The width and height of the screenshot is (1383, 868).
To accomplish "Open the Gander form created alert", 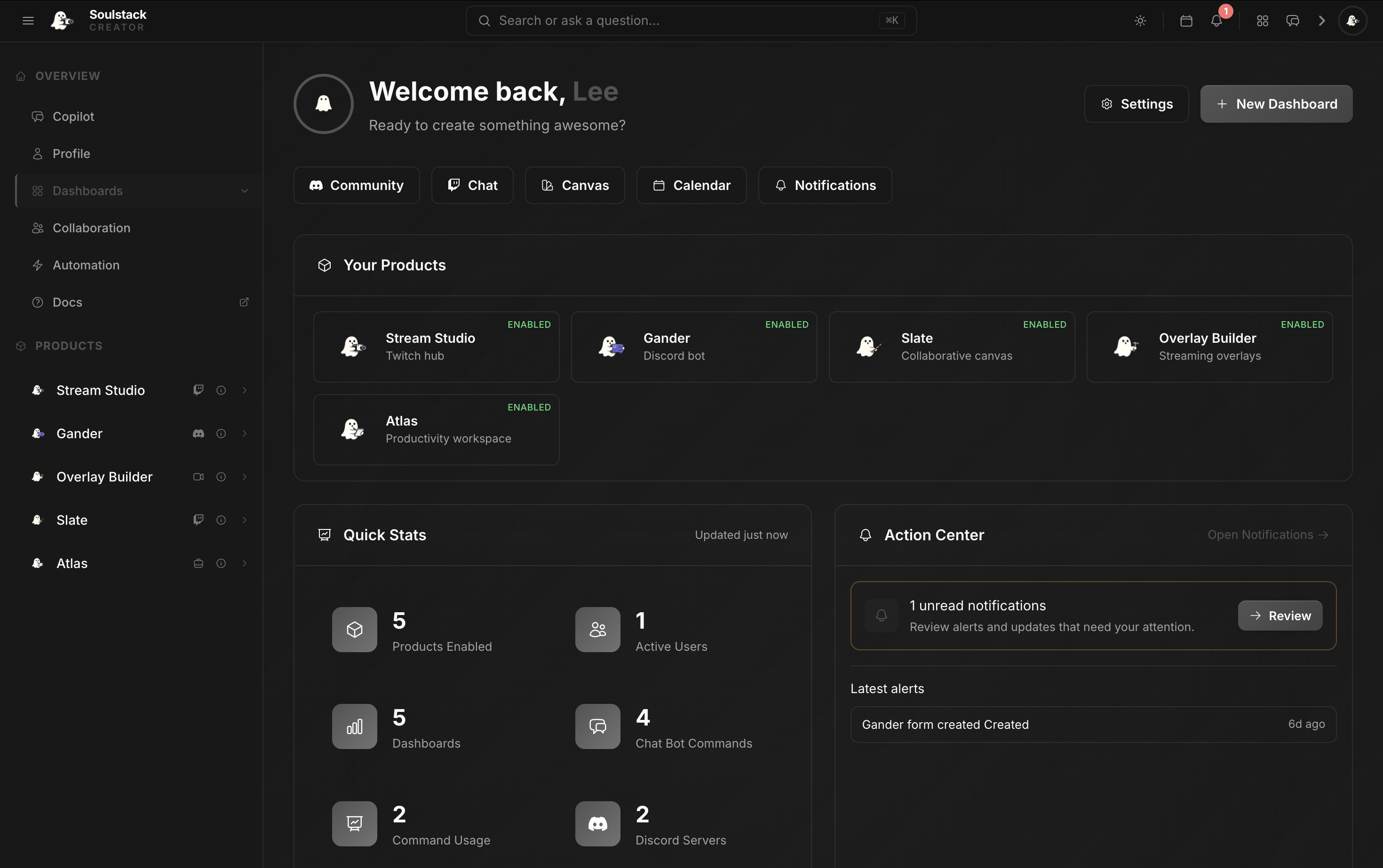I will (x=1093, y=725).
